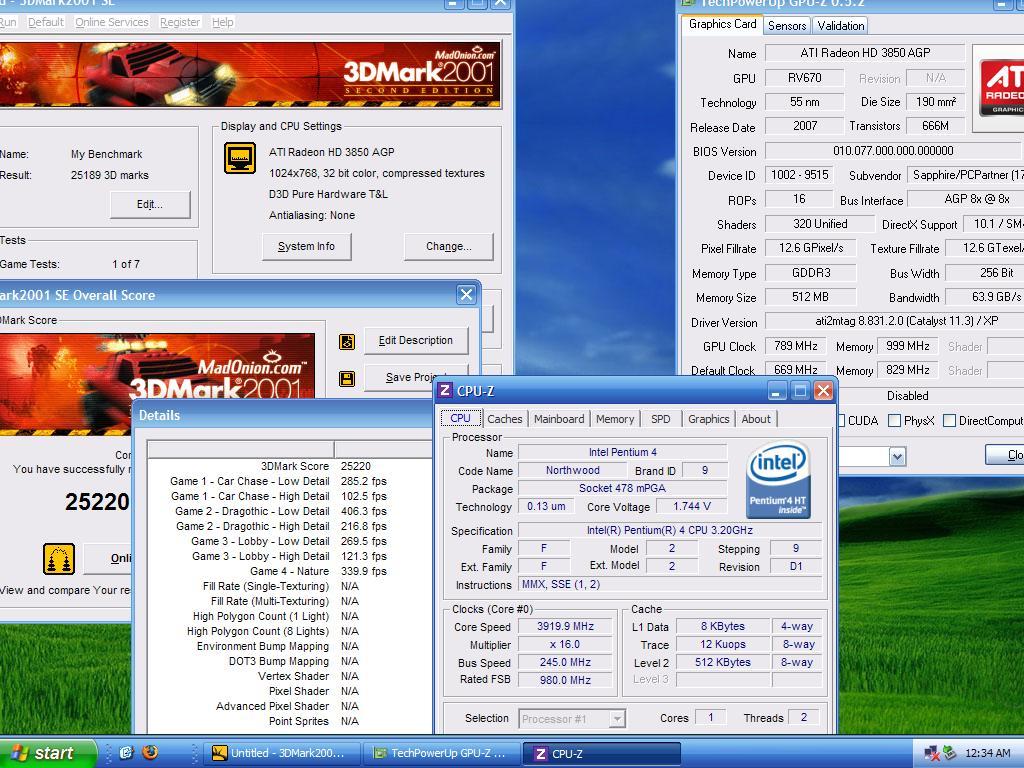Open the Graphics tab in CPU-Z
The width and height of the screenshot is (1024, 768).
[x=709, y=419]
